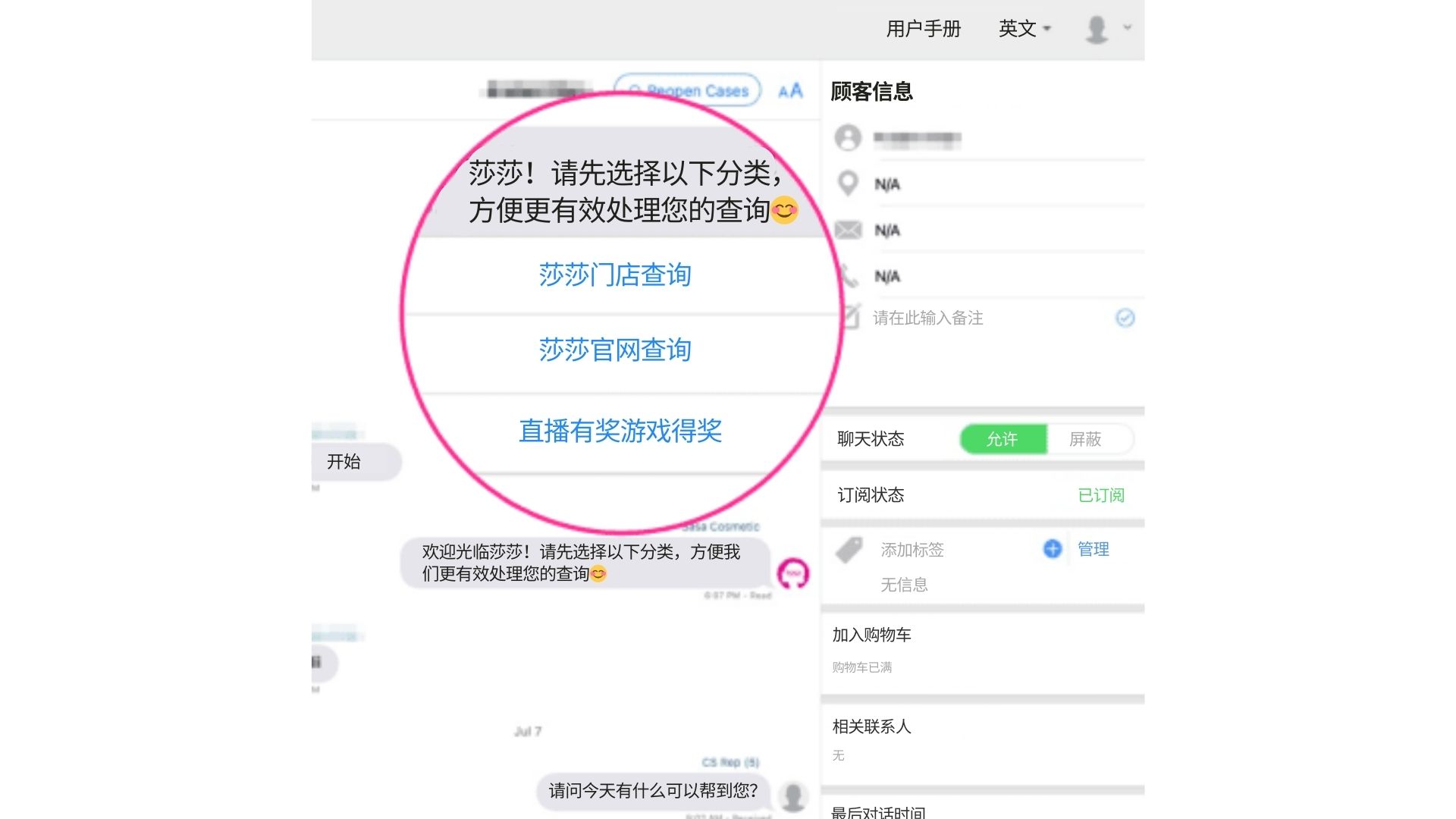
Task: Click the Jul 7 date separator
Action: click(x=528, y=731)
